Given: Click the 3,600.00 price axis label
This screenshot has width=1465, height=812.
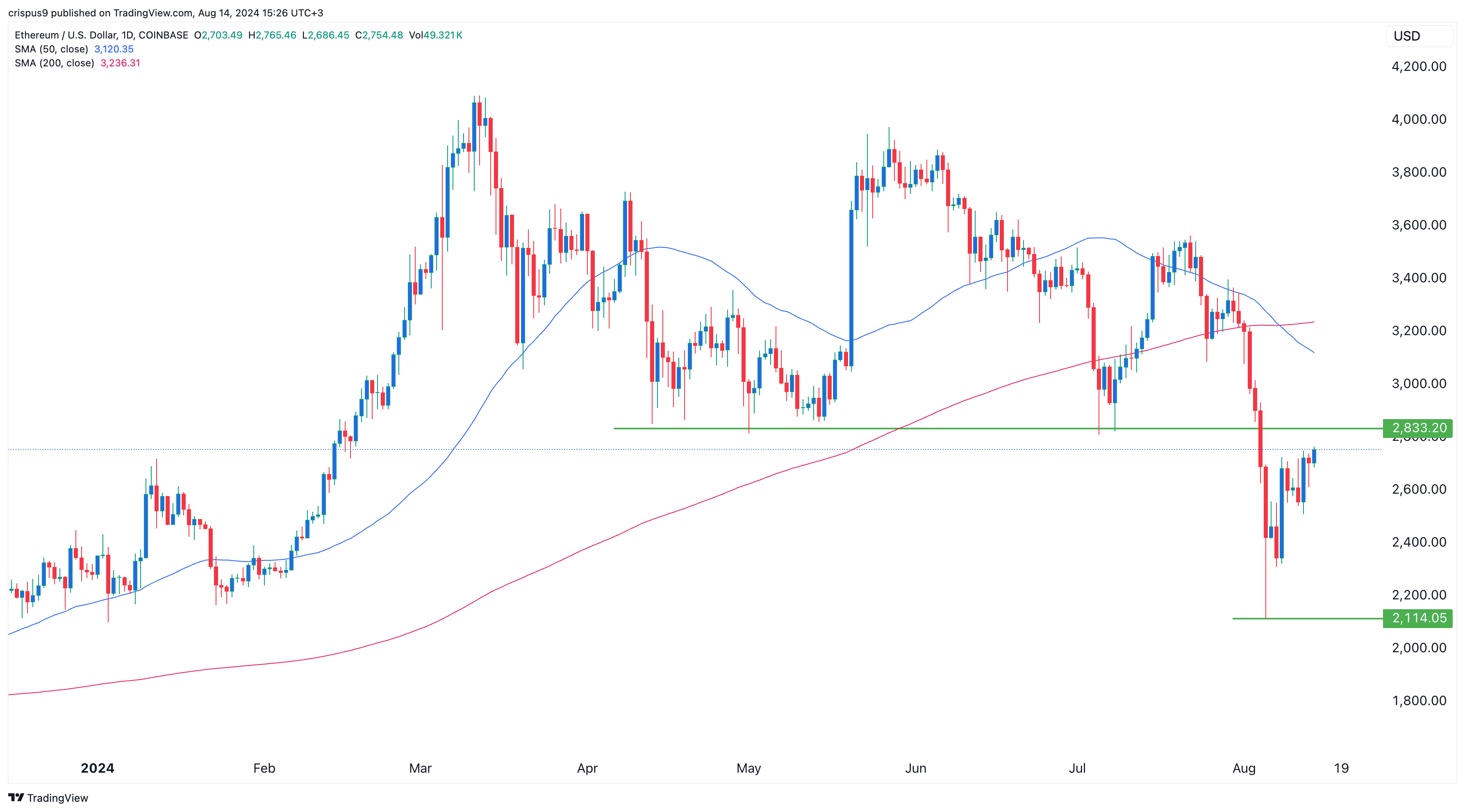Looking at the screenshot, I should 1419,225.
